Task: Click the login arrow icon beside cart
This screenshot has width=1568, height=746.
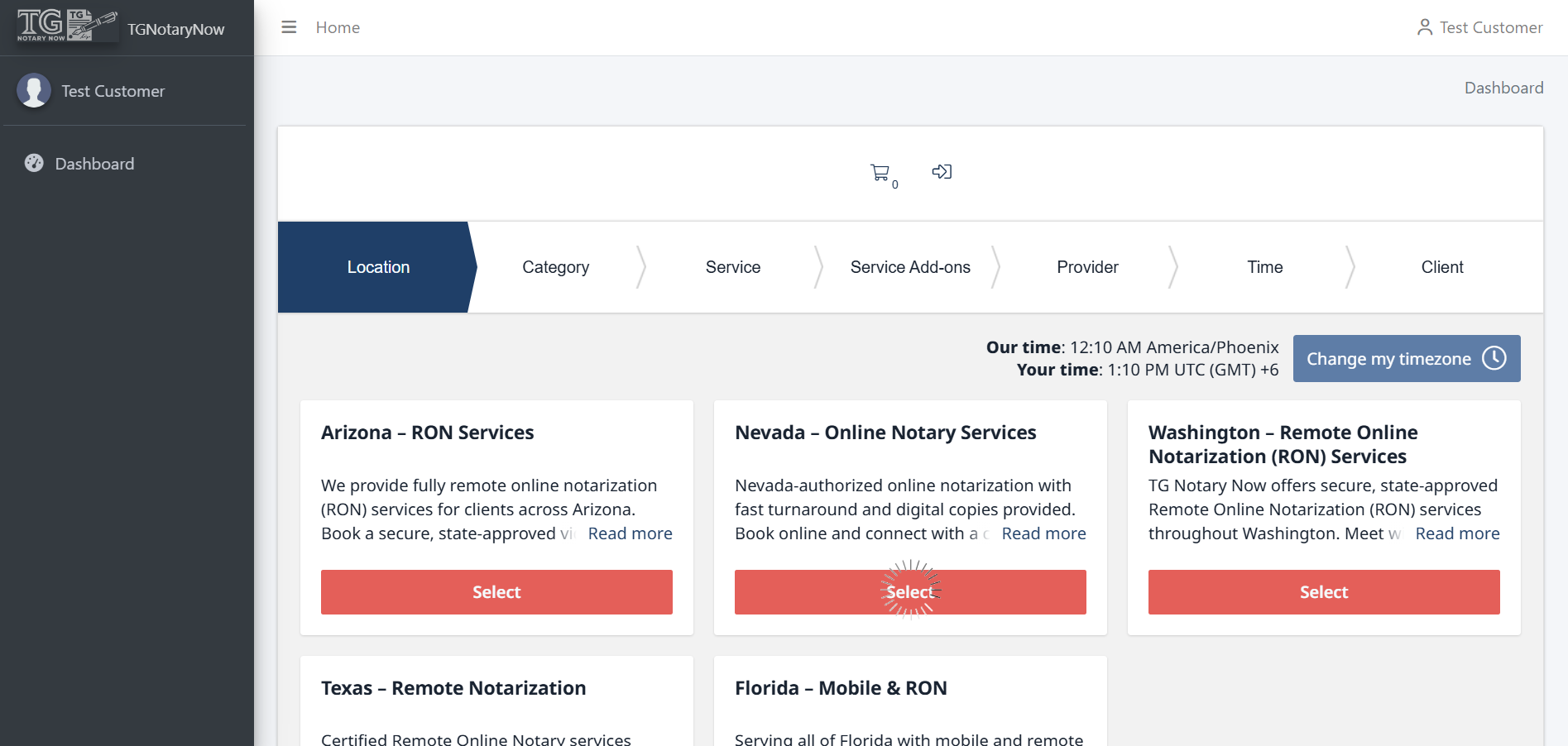Action: (942, 171)
